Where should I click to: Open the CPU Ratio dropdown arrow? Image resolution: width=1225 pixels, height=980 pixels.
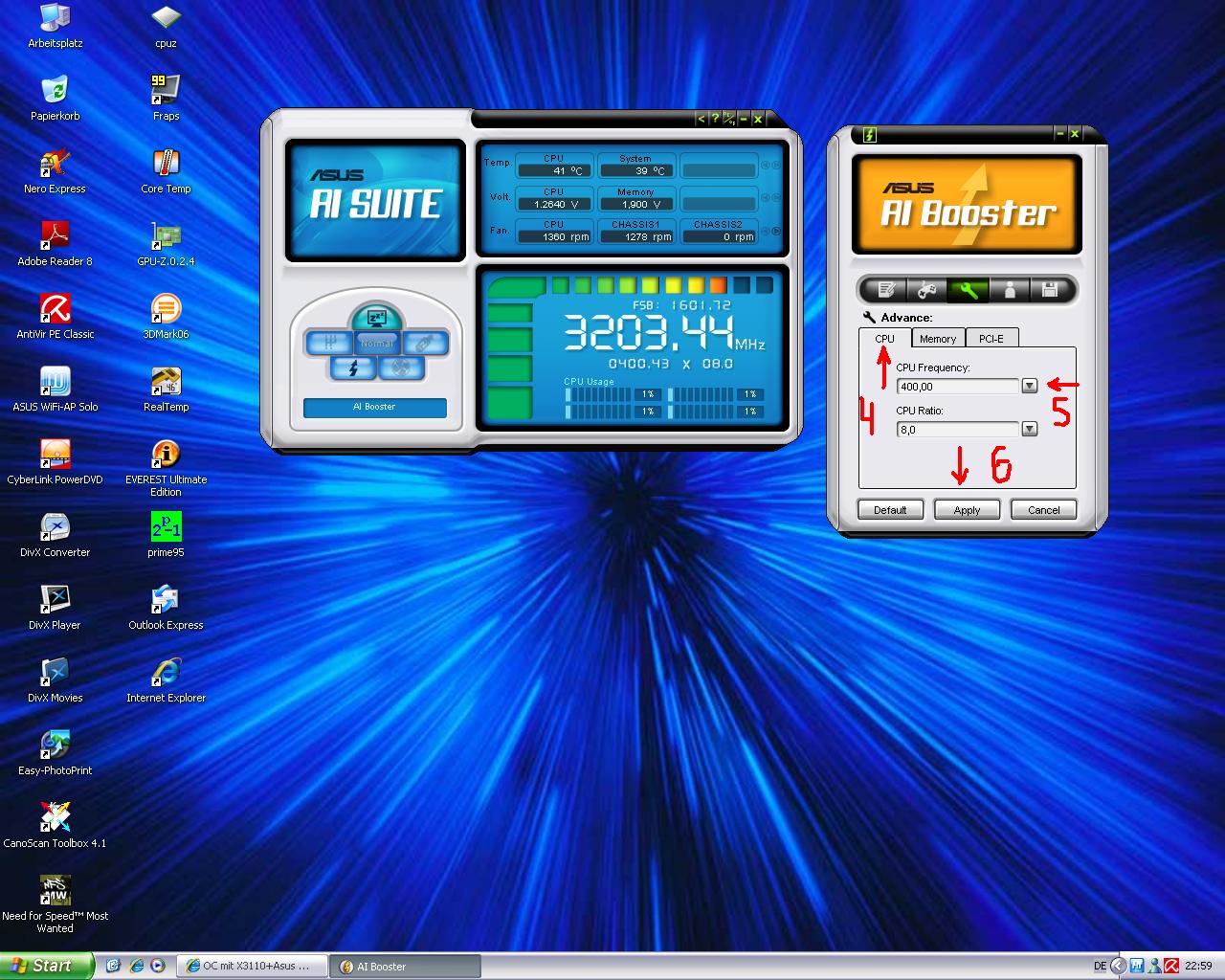tap(1030, 429)
